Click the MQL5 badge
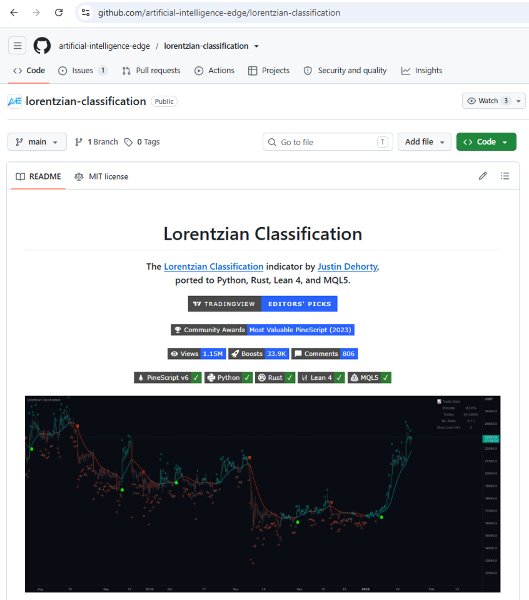The image size is (529, 600). coord(369,378)
